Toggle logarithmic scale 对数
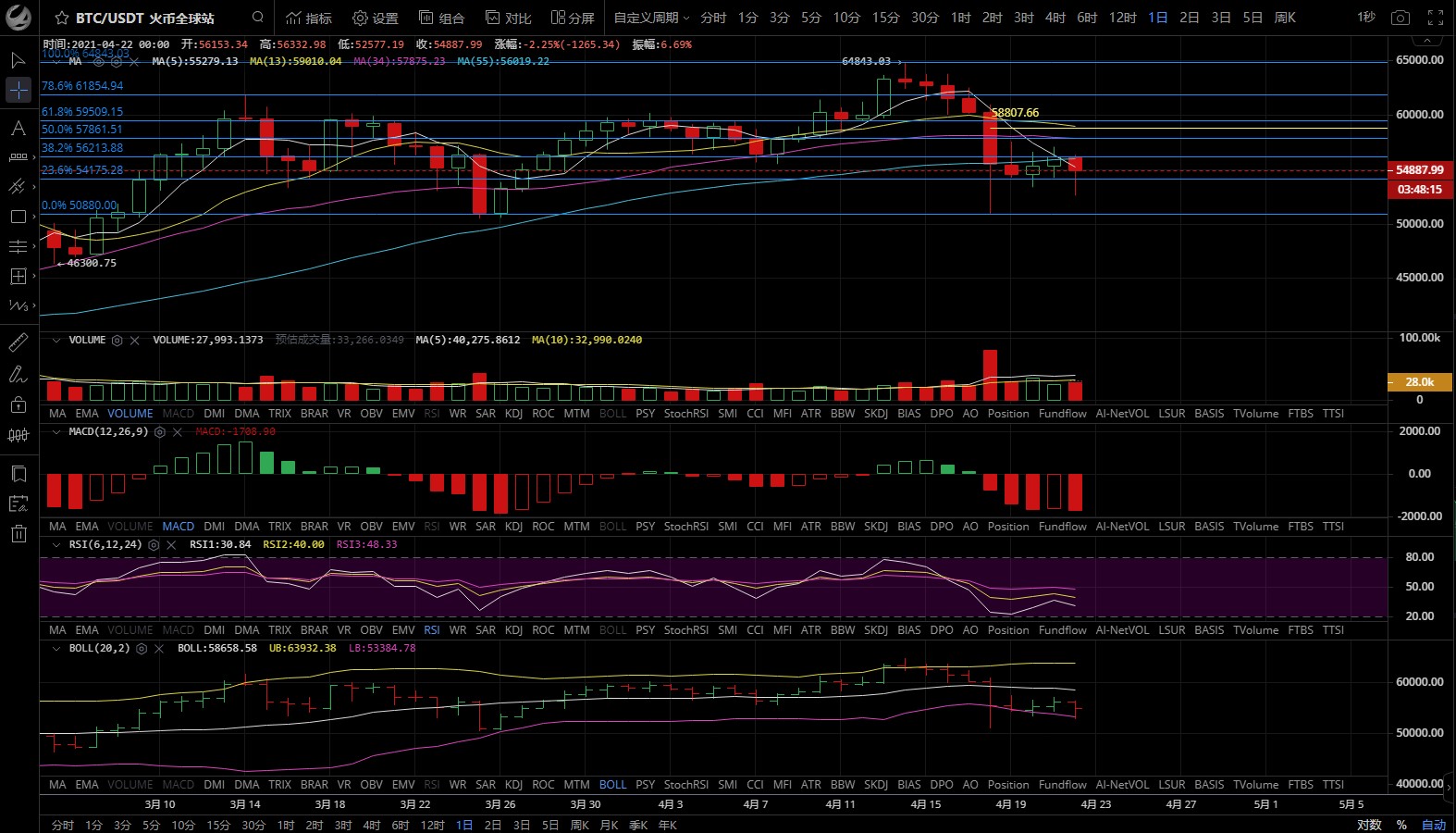1456x833 pixels. coord(1369,825)
